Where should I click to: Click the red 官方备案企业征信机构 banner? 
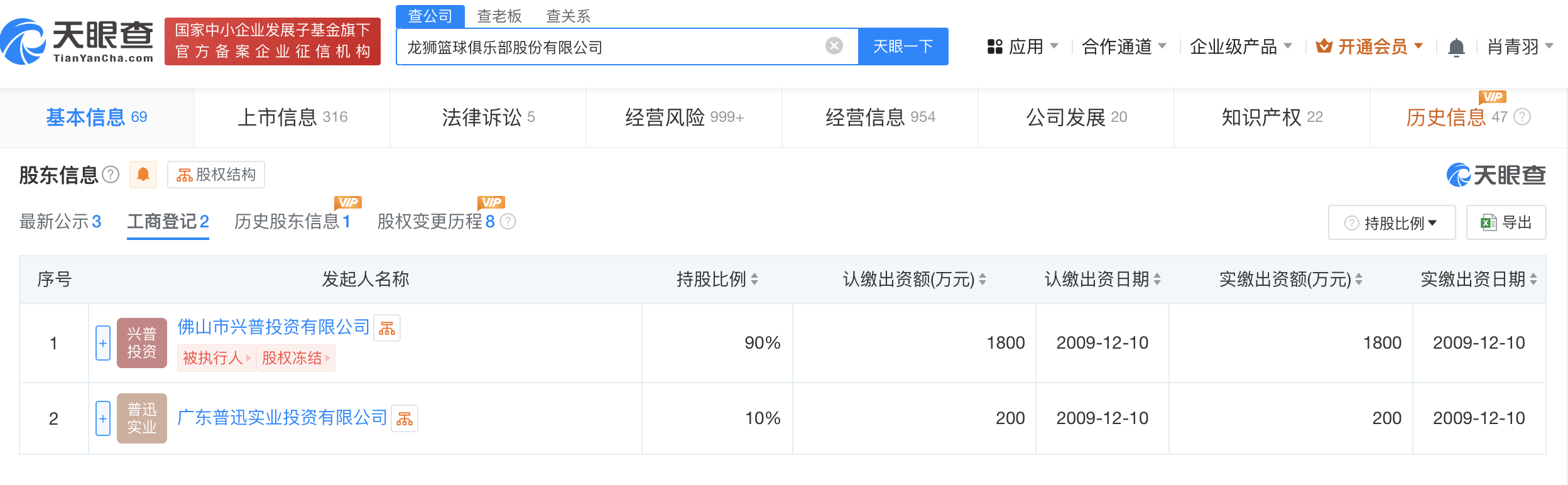click(x=273, y=41)
